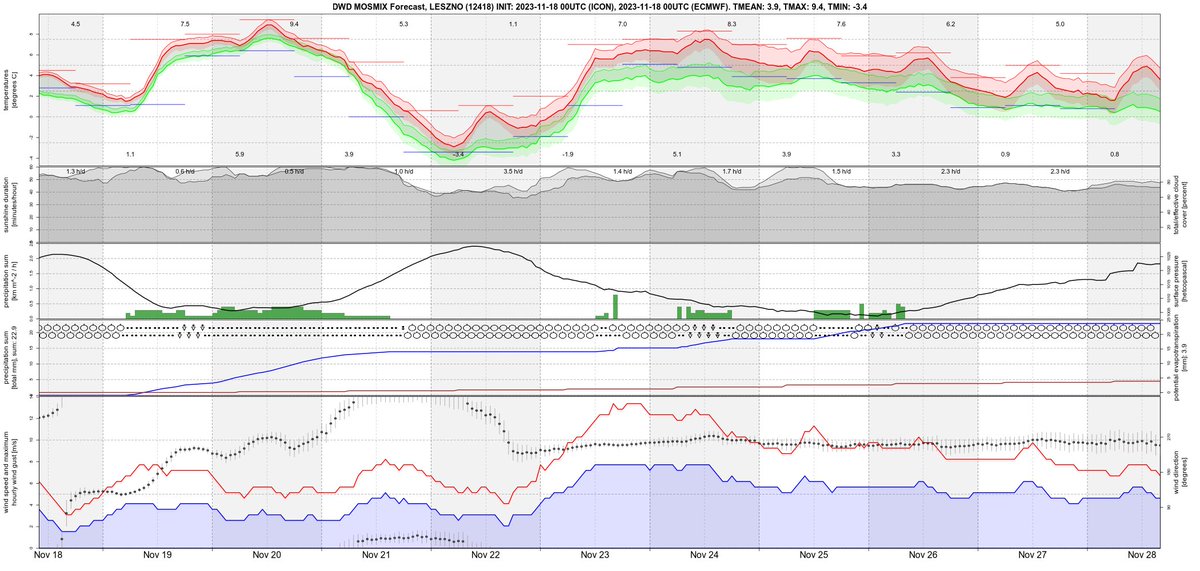Click the '3.5 h/d' sunshine label
The image size is (1200, 571).
click(513, 172)
